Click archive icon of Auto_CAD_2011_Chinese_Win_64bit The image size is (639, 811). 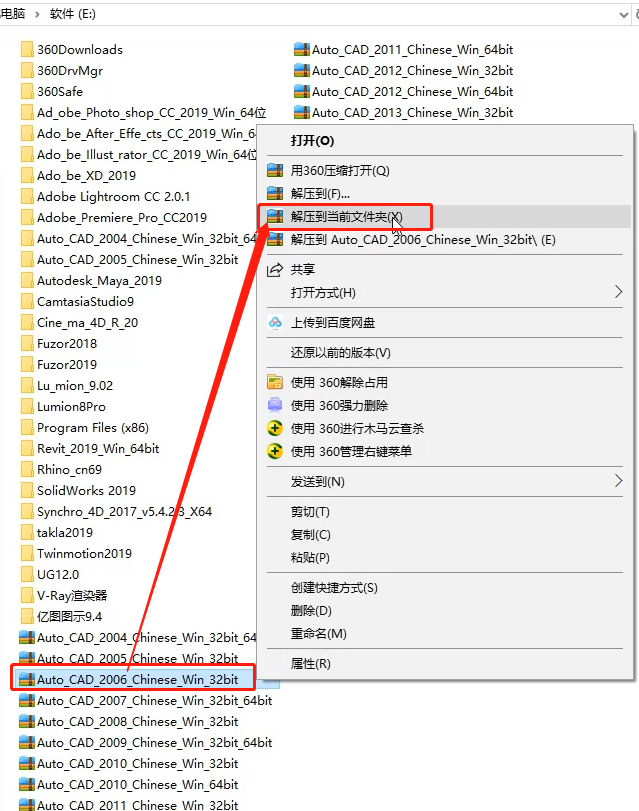click(x=302, y=50)
